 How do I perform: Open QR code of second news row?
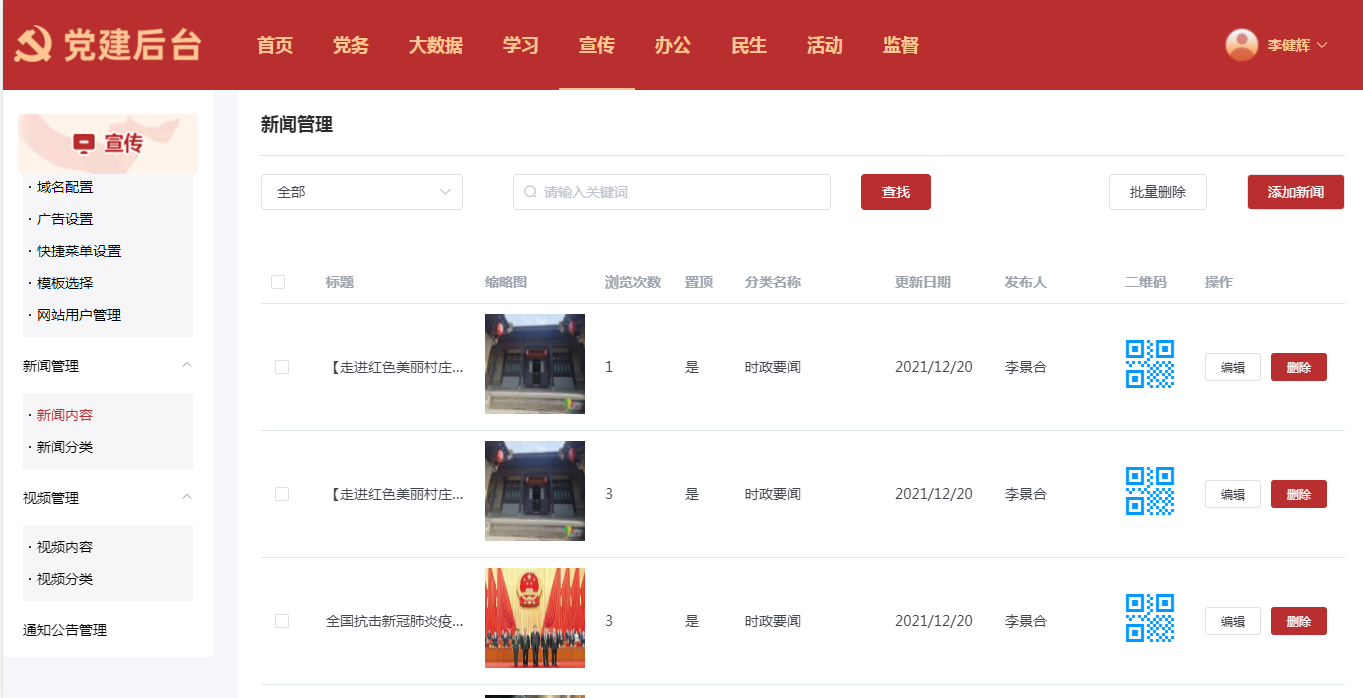(x=1149, y=491)
